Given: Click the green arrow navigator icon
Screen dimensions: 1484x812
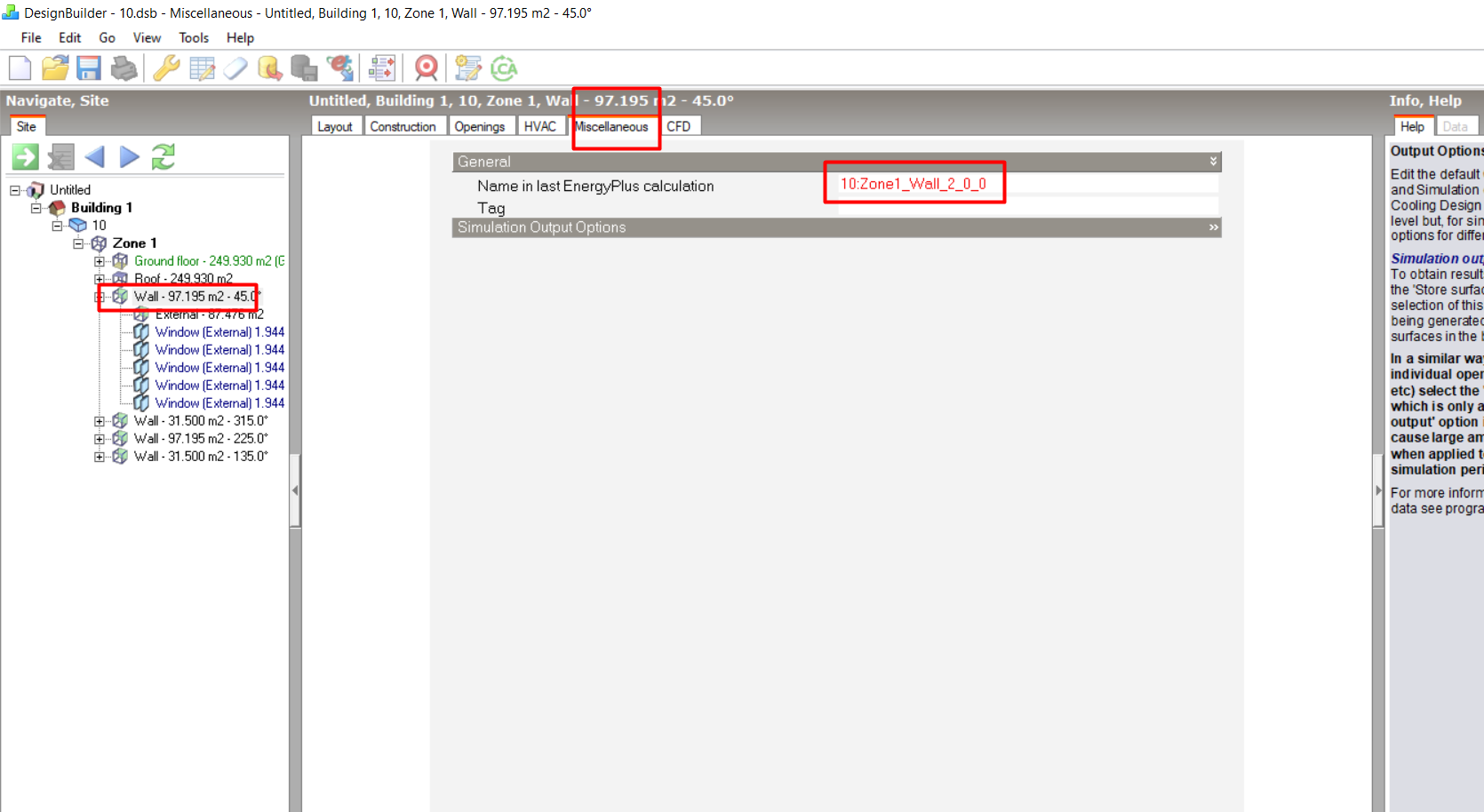Looking at the screenshot, I should [25, 157].
